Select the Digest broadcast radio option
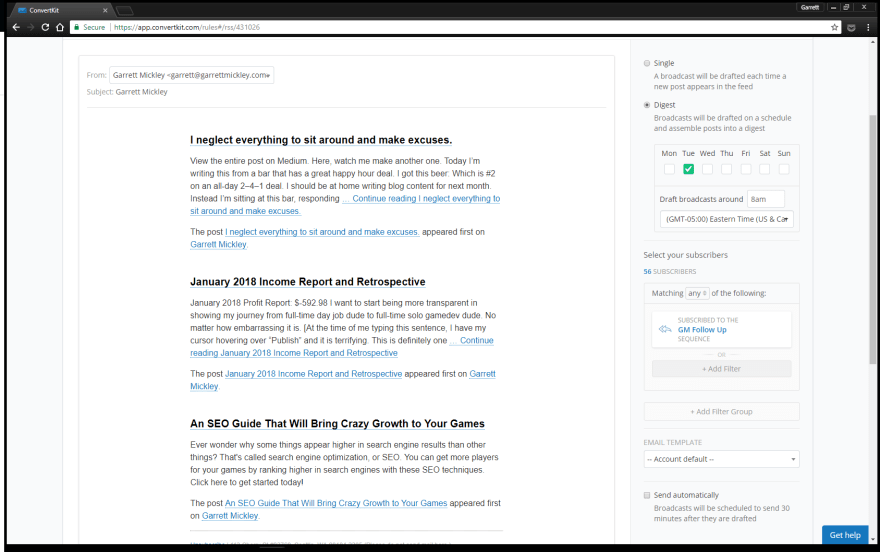This screenshot has height=552, width=880. [x=647, y=105]
